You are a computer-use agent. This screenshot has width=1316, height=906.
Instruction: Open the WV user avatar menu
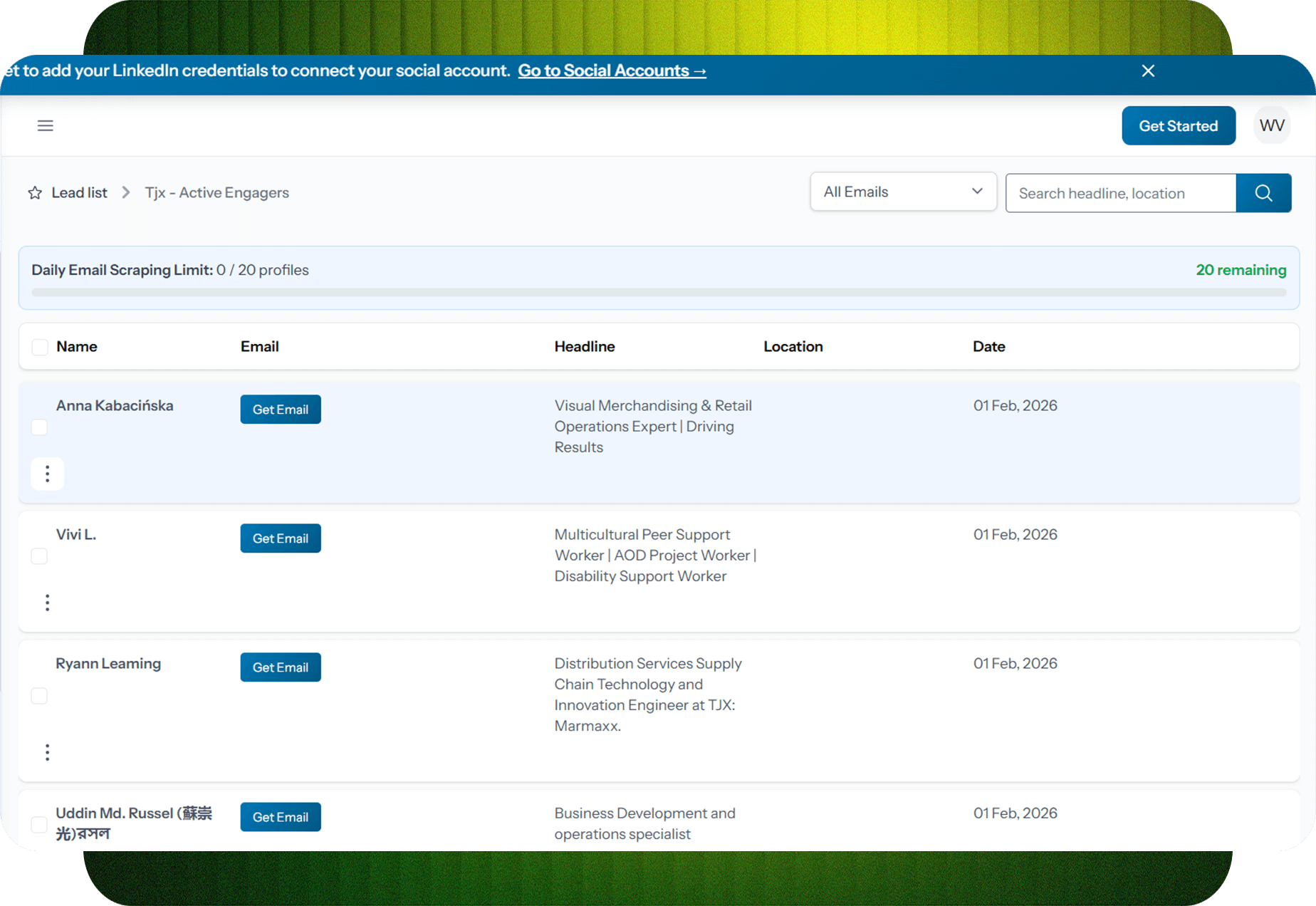[x=1271, y=126]
